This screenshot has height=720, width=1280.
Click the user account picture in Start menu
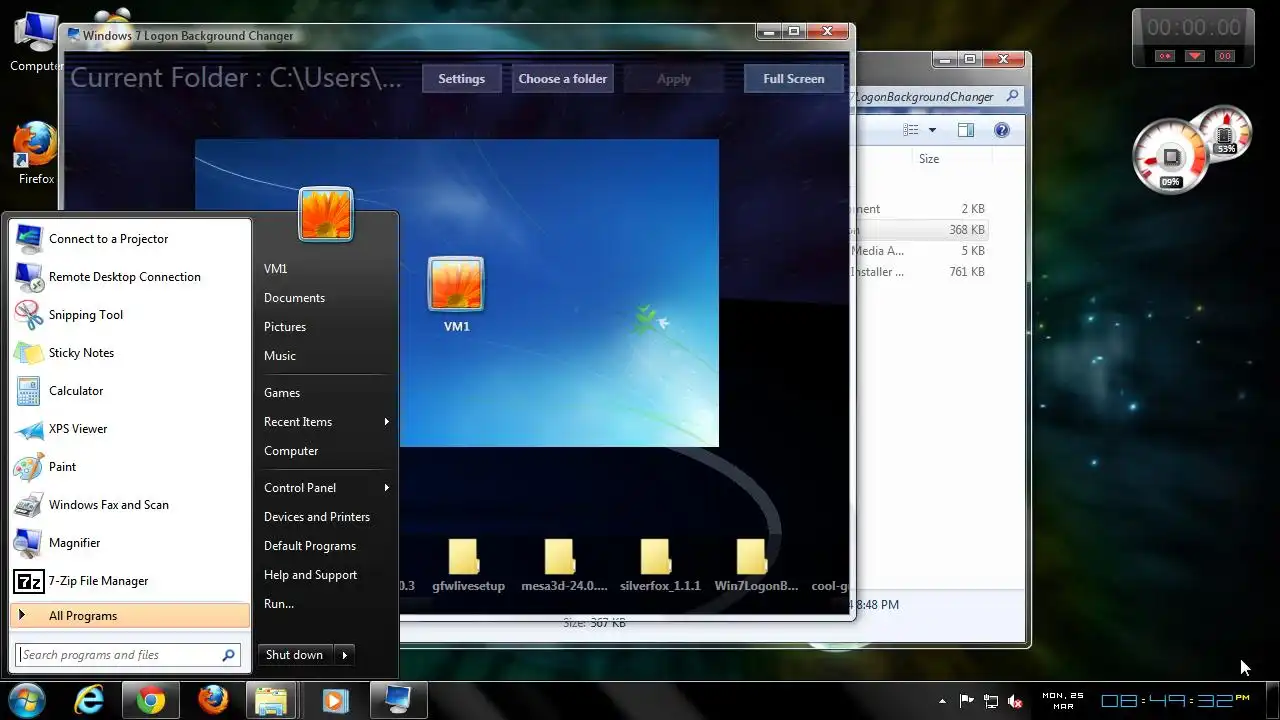325,214
